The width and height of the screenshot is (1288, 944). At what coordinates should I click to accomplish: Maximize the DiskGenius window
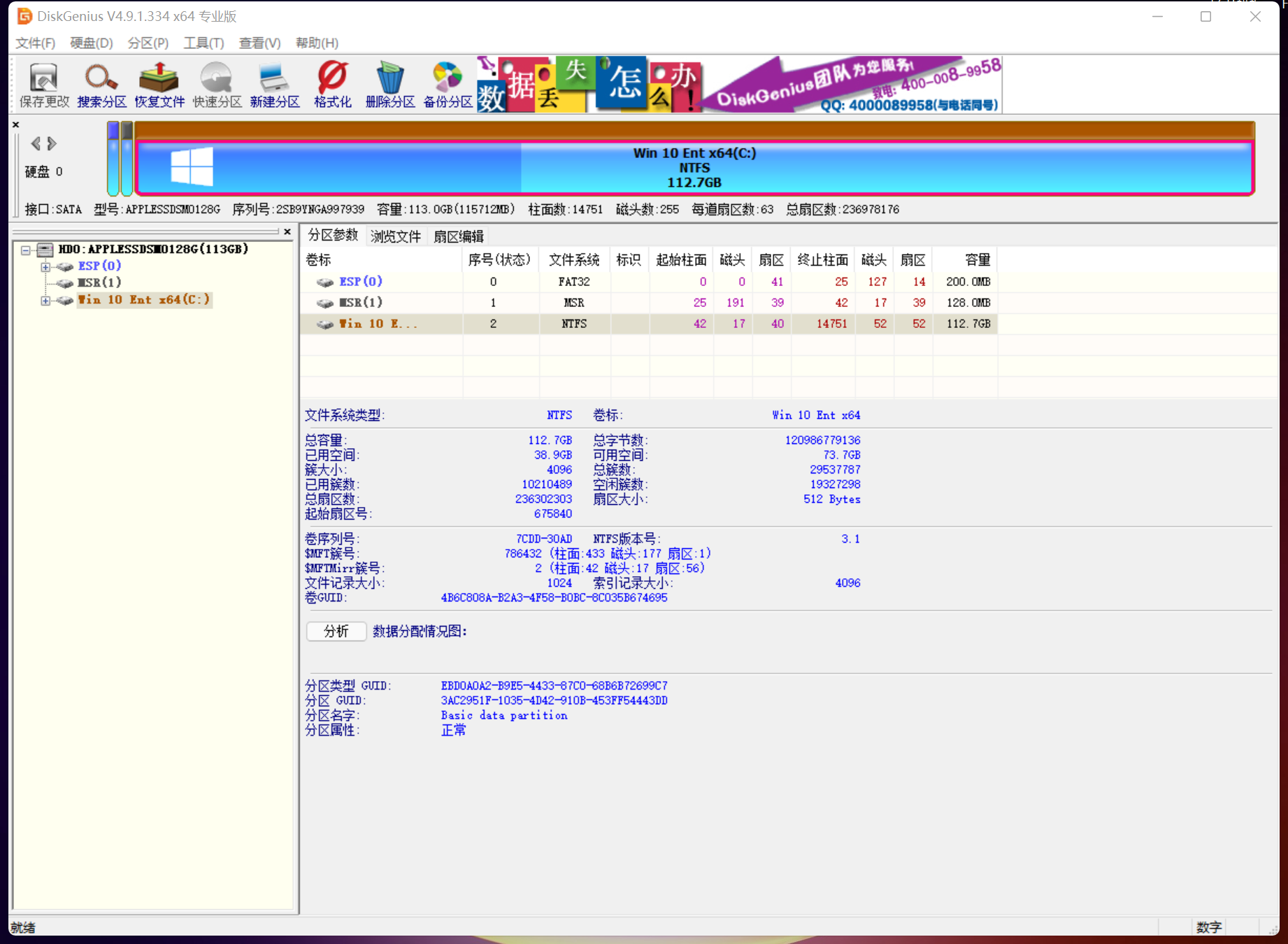[x=1205, y=16]
